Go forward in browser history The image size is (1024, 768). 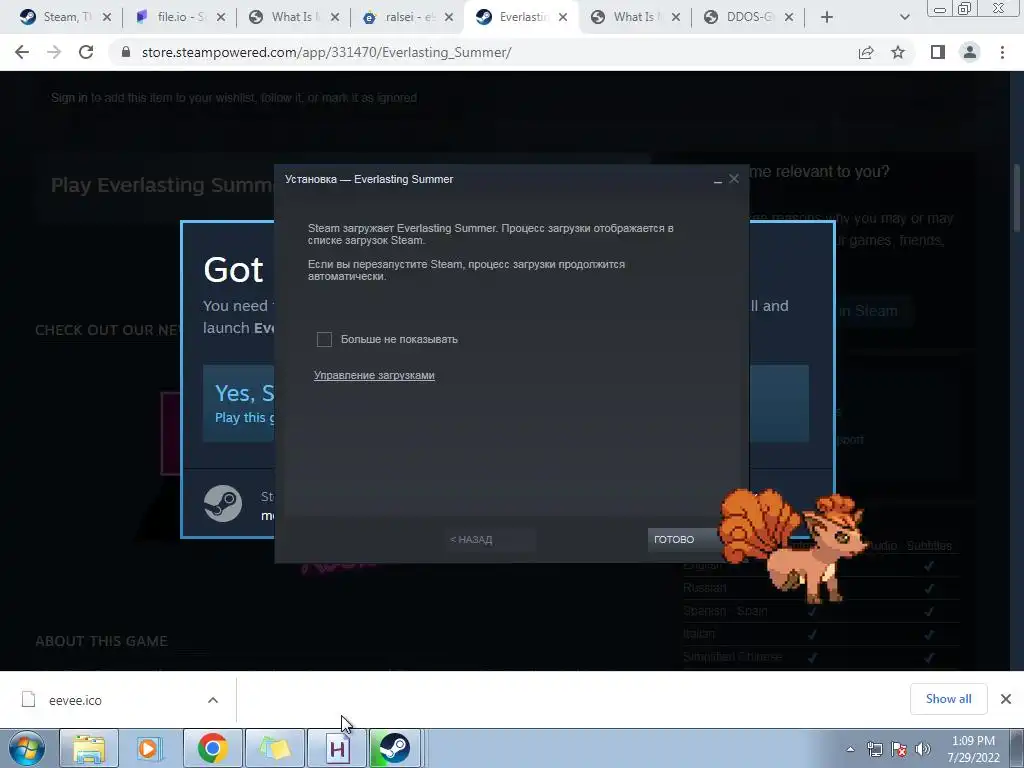click(x=54, y=52)
